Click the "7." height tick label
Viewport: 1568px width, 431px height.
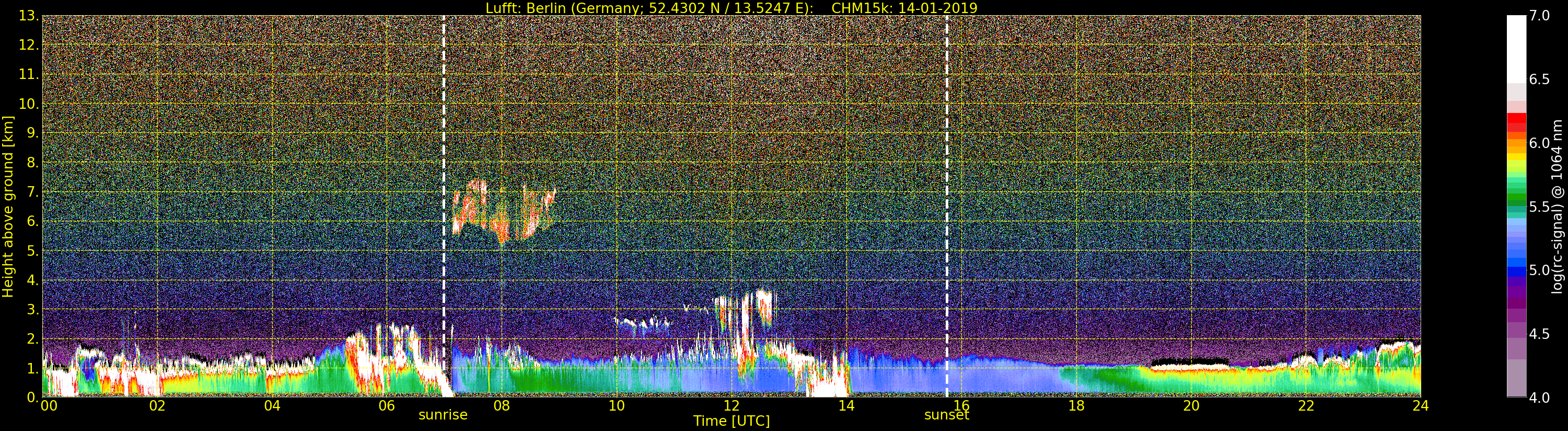[33, 192]
